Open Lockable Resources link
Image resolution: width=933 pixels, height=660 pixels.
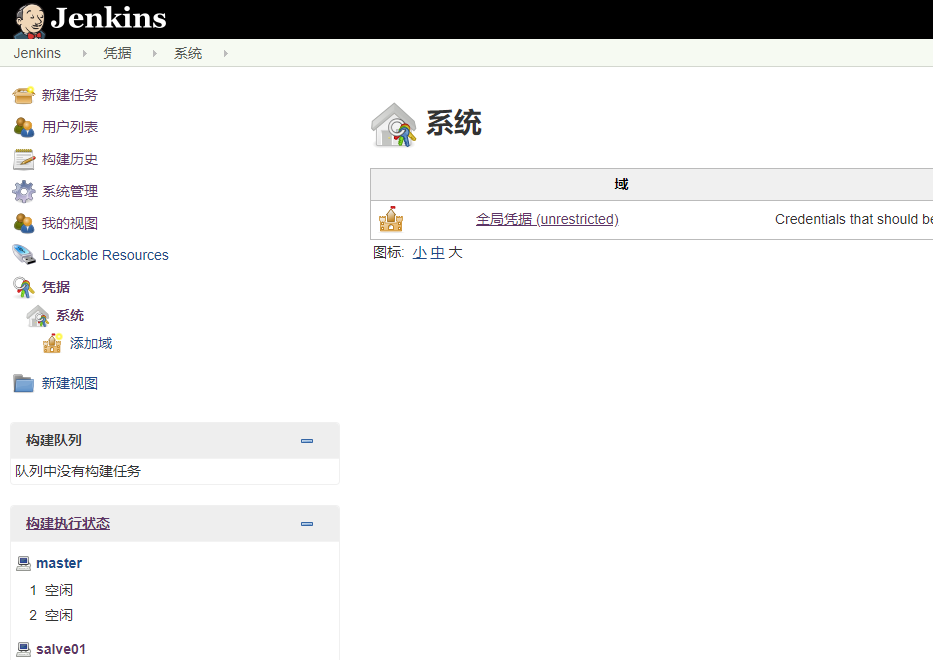105,255
